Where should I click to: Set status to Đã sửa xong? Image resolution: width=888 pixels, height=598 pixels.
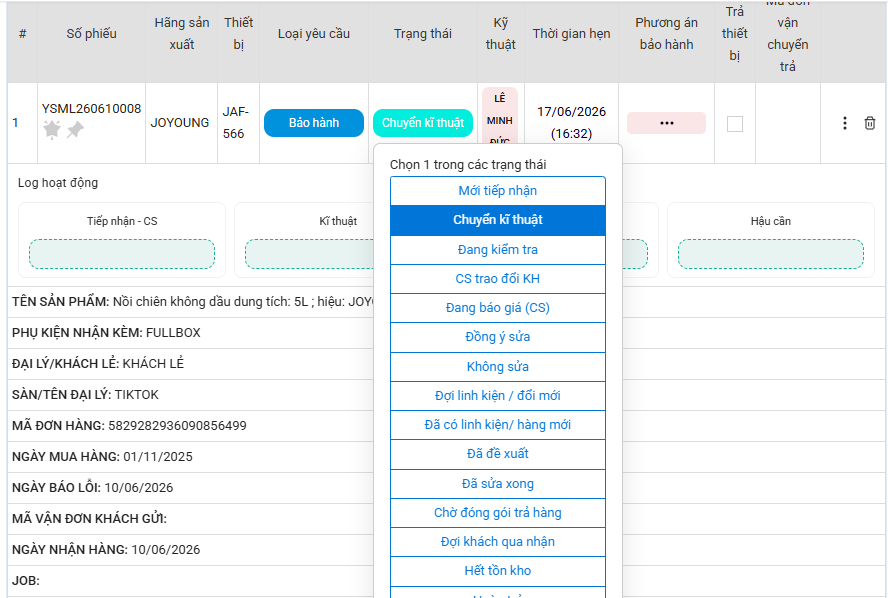(x=498, y=484)
